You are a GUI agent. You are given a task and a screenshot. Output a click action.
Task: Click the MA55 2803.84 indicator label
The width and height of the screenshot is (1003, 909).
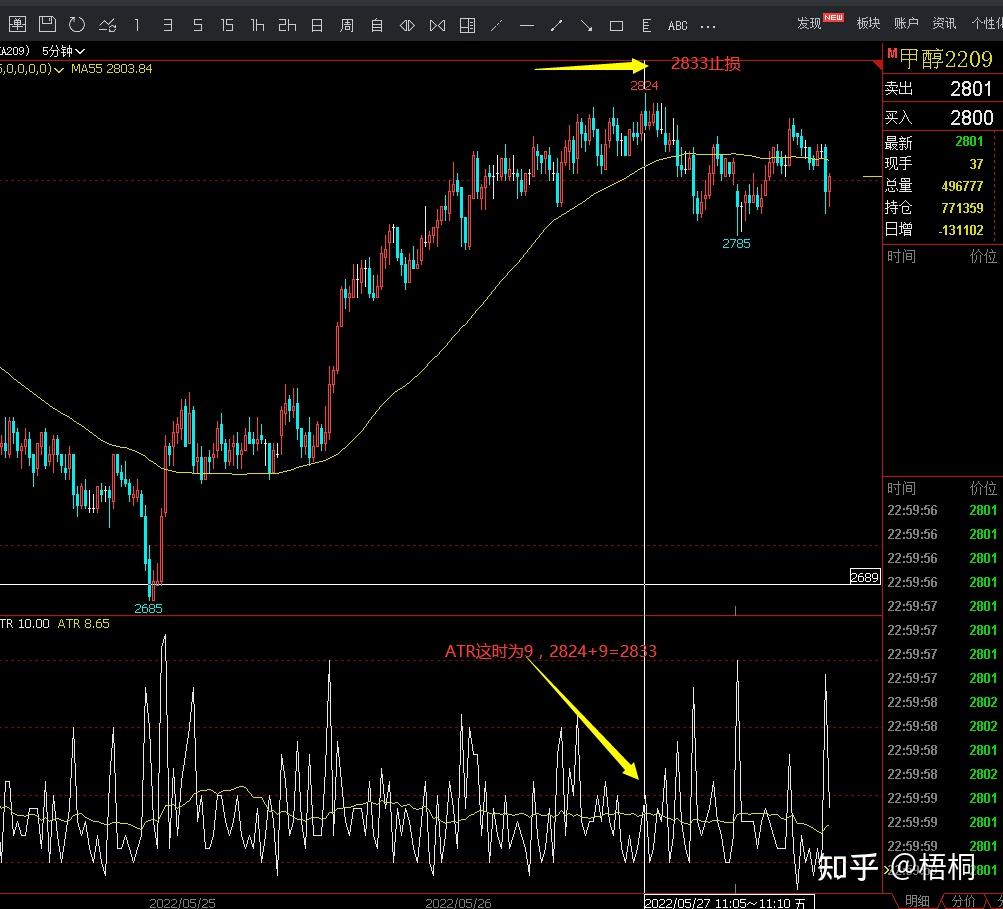point(112,68)
